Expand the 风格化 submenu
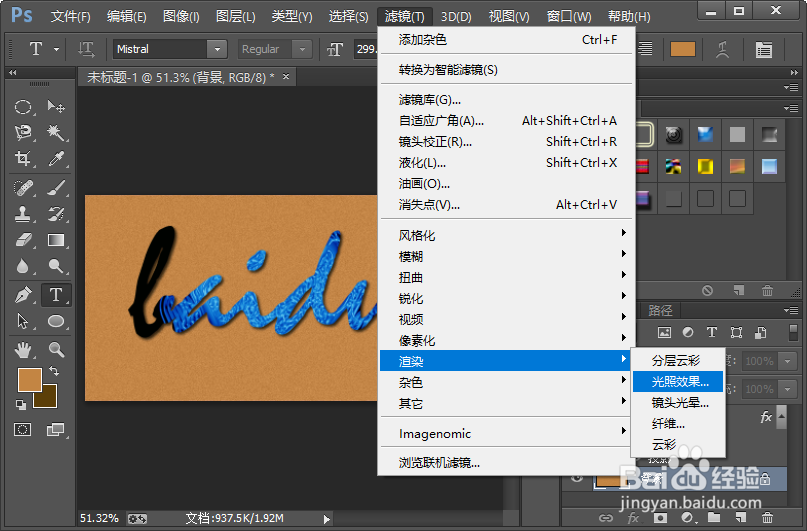 (507, 236)
